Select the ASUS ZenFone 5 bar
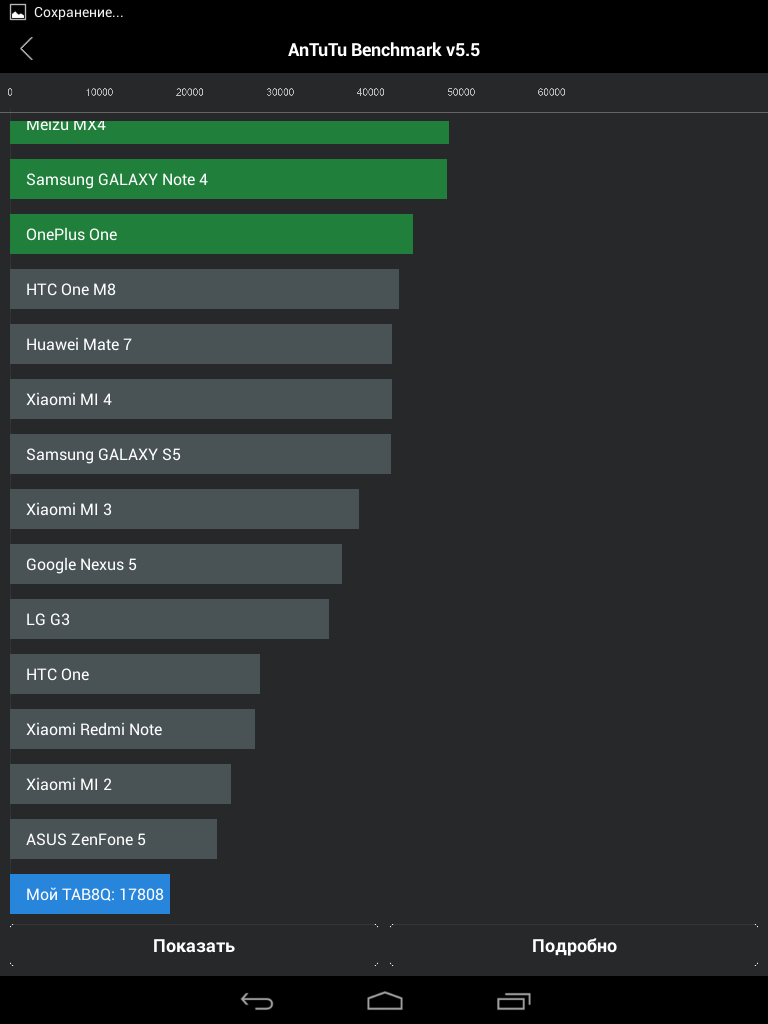 114,839
